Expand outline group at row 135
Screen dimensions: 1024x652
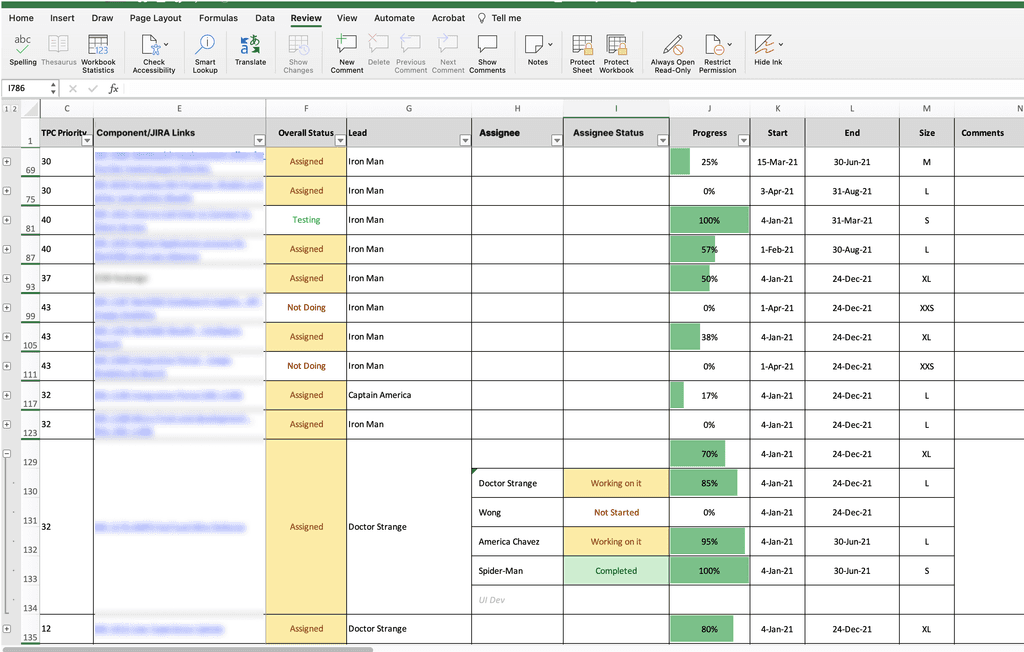7,628
